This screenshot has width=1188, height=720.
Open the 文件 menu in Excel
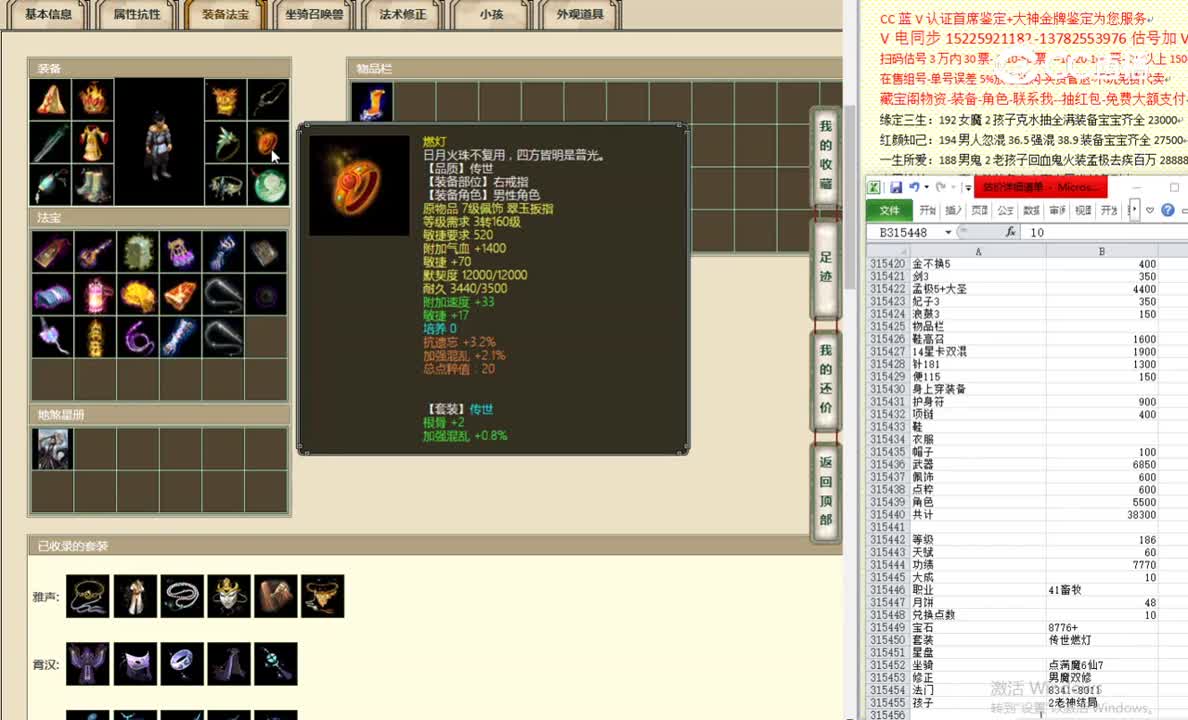[889, 210]
